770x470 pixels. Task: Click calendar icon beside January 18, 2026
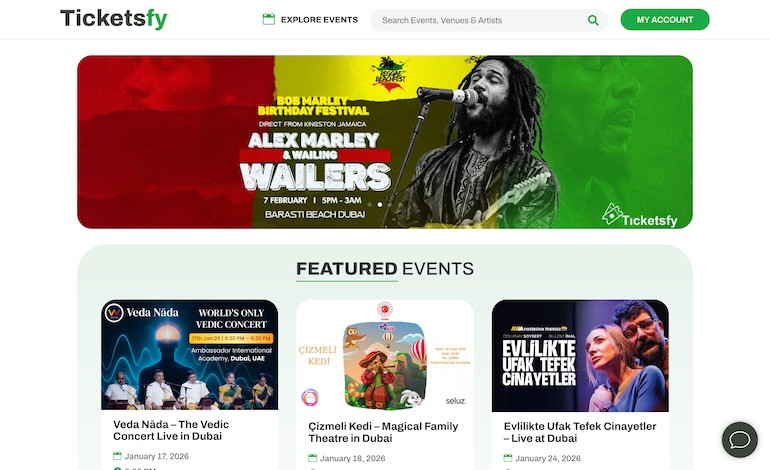312,458
